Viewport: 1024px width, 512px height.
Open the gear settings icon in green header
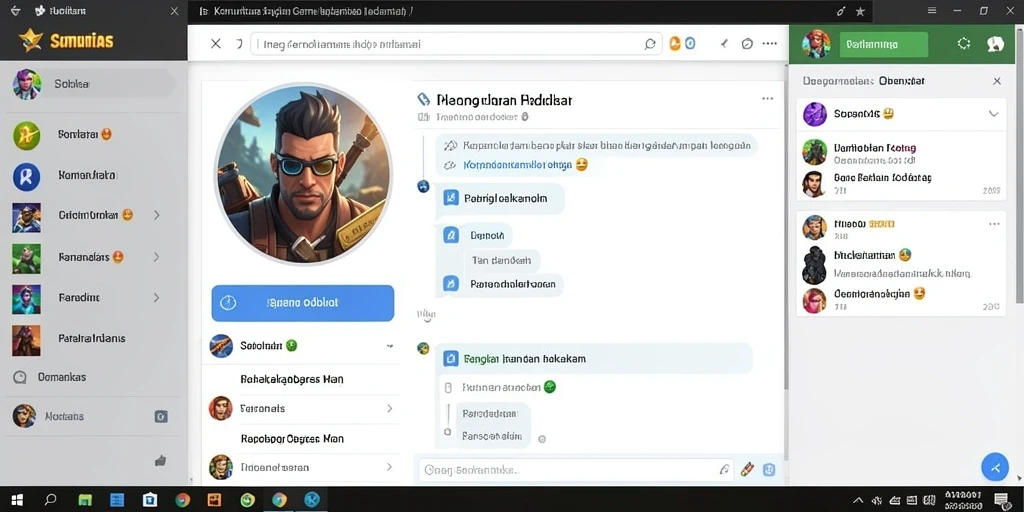click(x=964, y=44)
